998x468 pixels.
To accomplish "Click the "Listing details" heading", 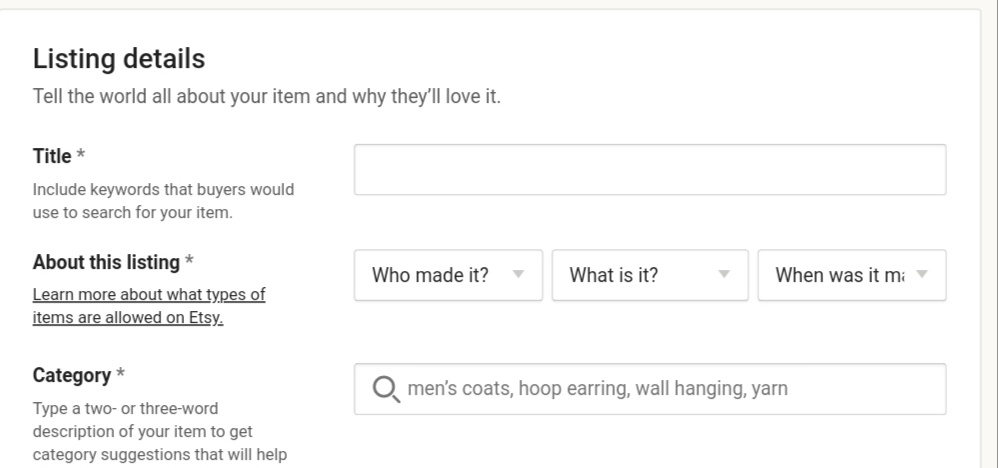I will (119, 59).
